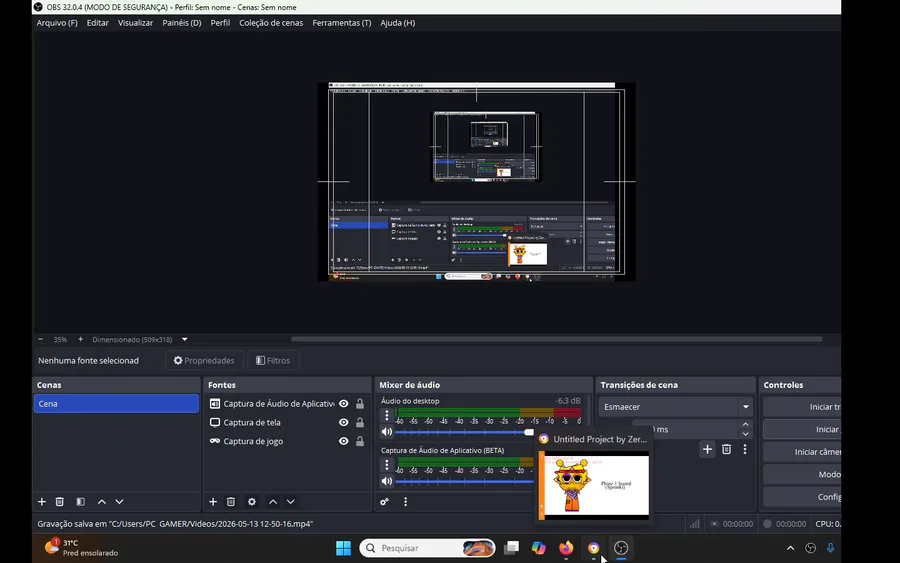
Task: Open the Coleção de cenas menu
Action: (x=271, y=23)
